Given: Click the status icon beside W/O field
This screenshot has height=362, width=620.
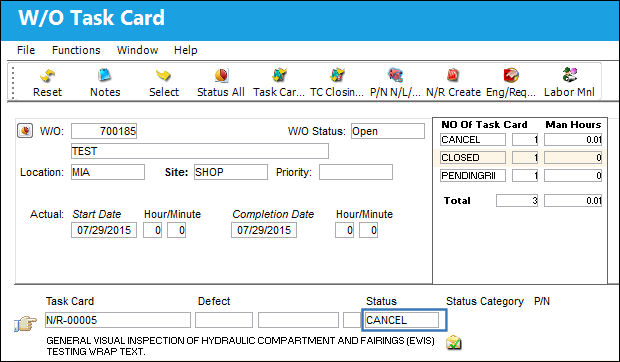Looking at the screenshot, I should pyautogui.click(x=25, y=130).
